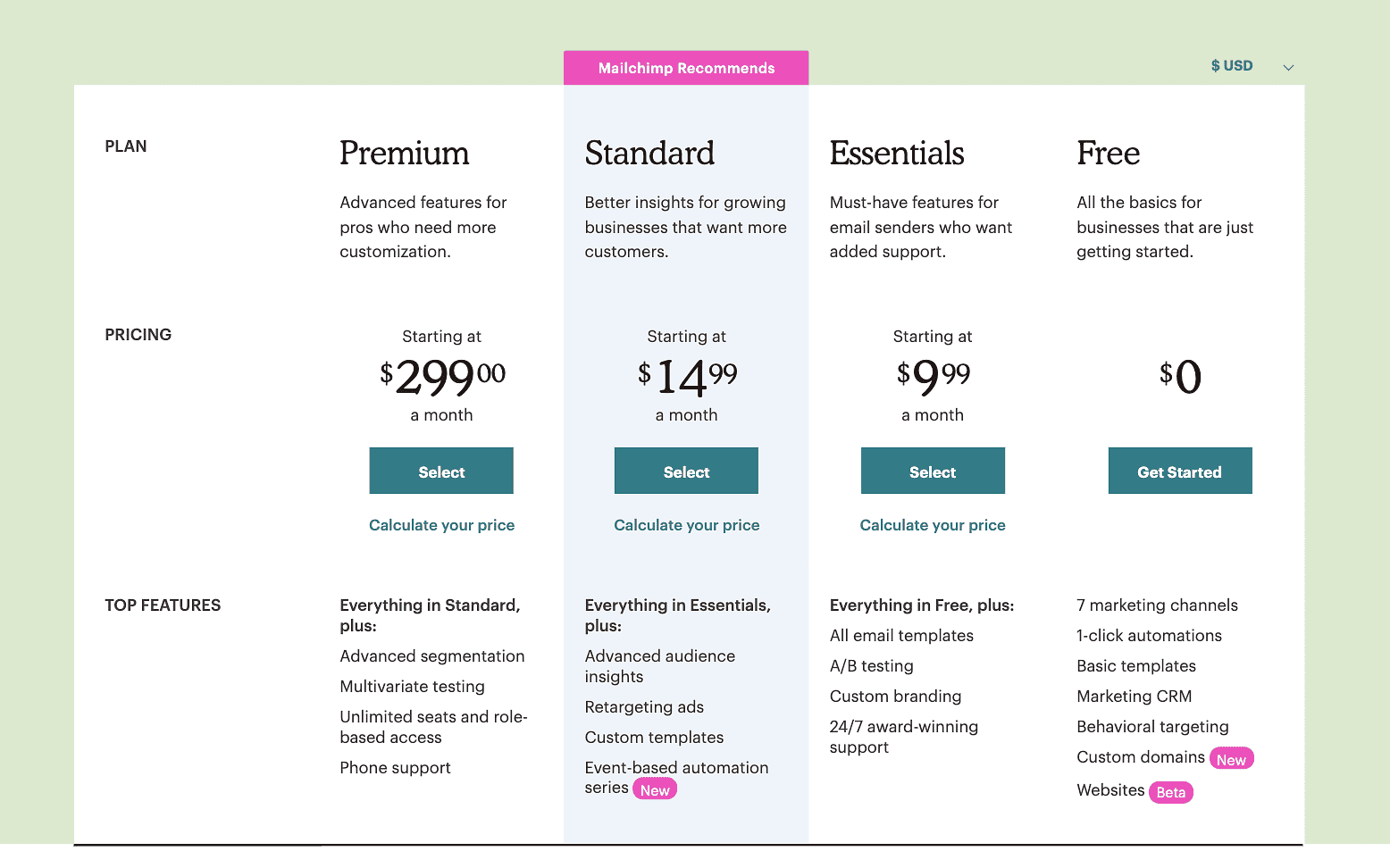Viewport: 1390px width, 868px height.
Task: Select the Essentials plan
Action: [933, 471]
